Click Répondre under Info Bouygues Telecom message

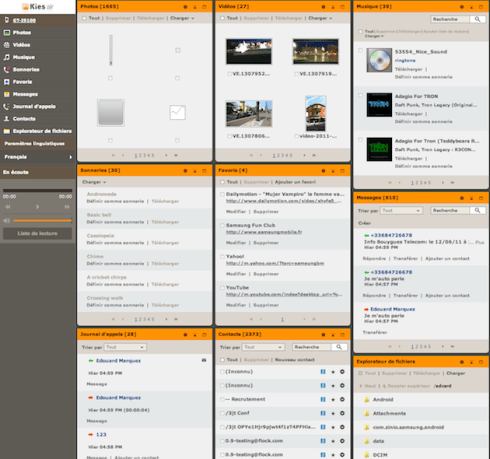tap(374, 258)
